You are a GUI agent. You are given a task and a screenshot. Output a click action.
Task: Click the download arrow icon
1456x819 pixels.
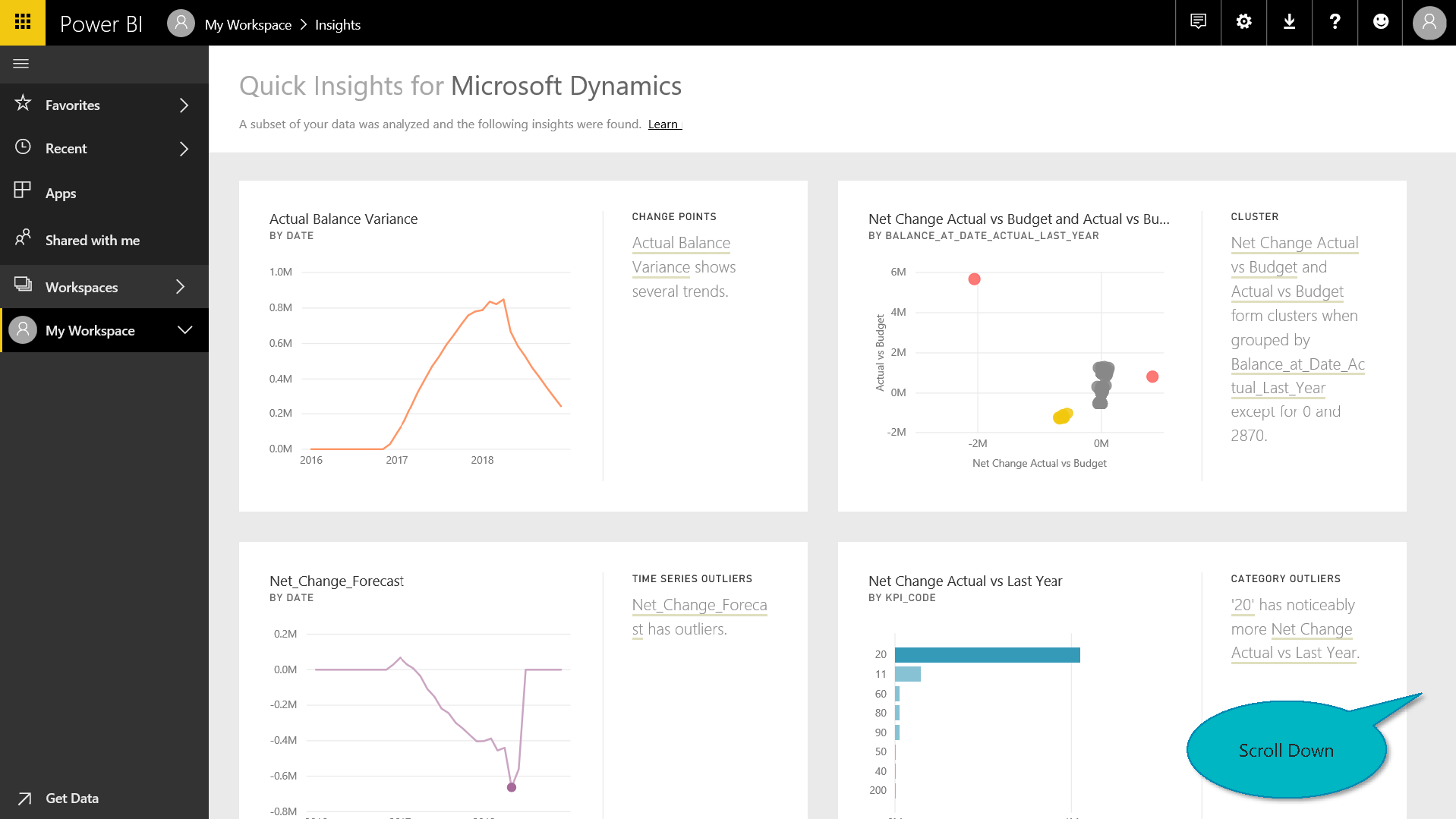[x=1289, y=22]
